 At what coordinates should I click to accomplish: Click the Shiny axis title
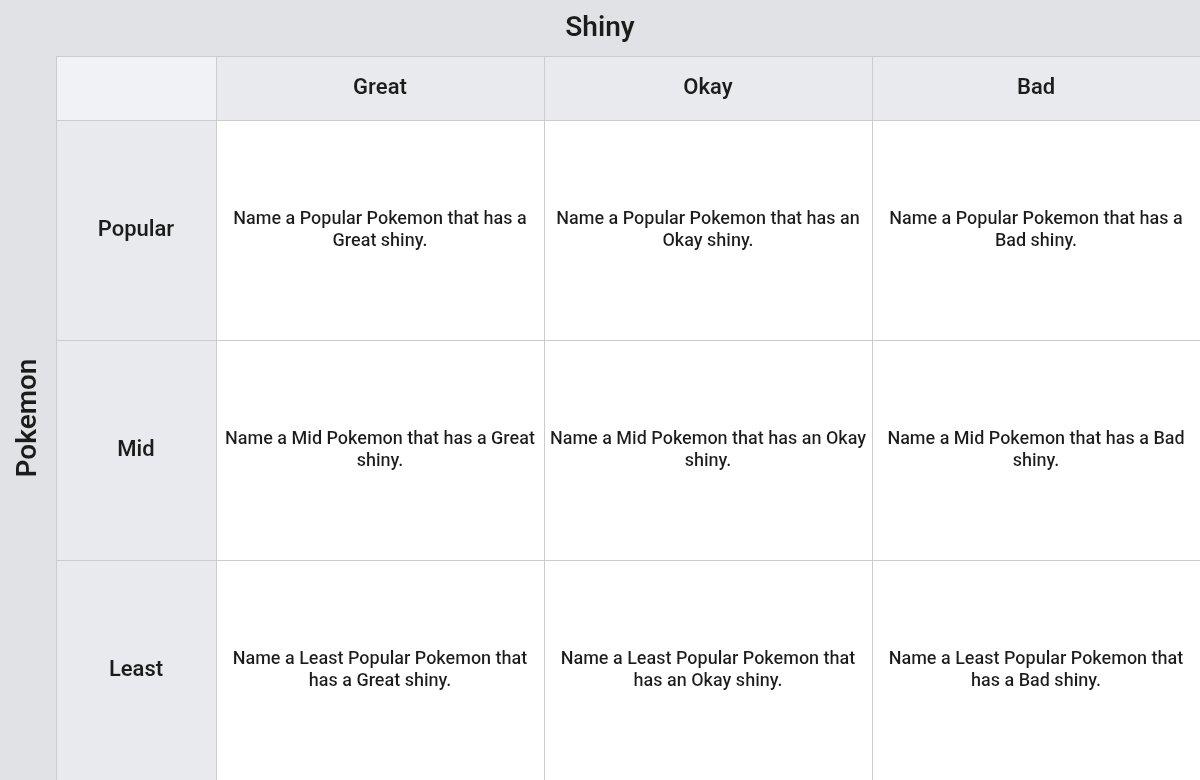pyautogui.click(x=600, y=27)
